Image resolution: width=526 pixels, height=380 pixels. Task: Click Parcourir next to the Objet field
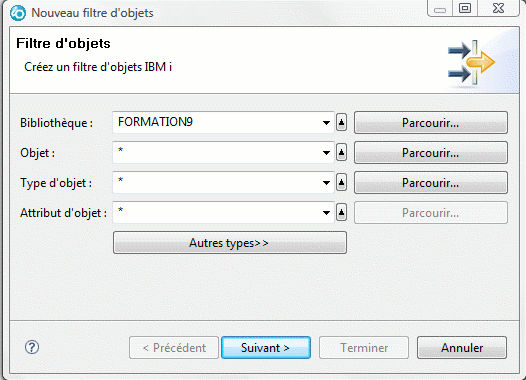pos(431,153)
